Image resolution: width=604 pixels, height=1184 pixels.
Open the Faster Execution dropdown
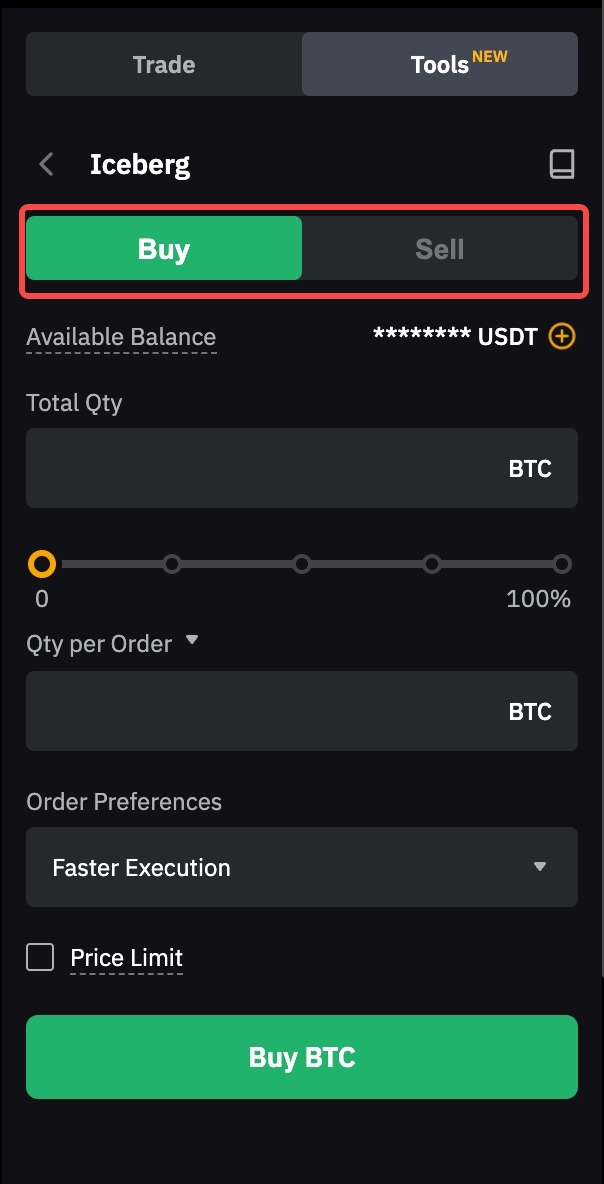[x=302, y=867]
